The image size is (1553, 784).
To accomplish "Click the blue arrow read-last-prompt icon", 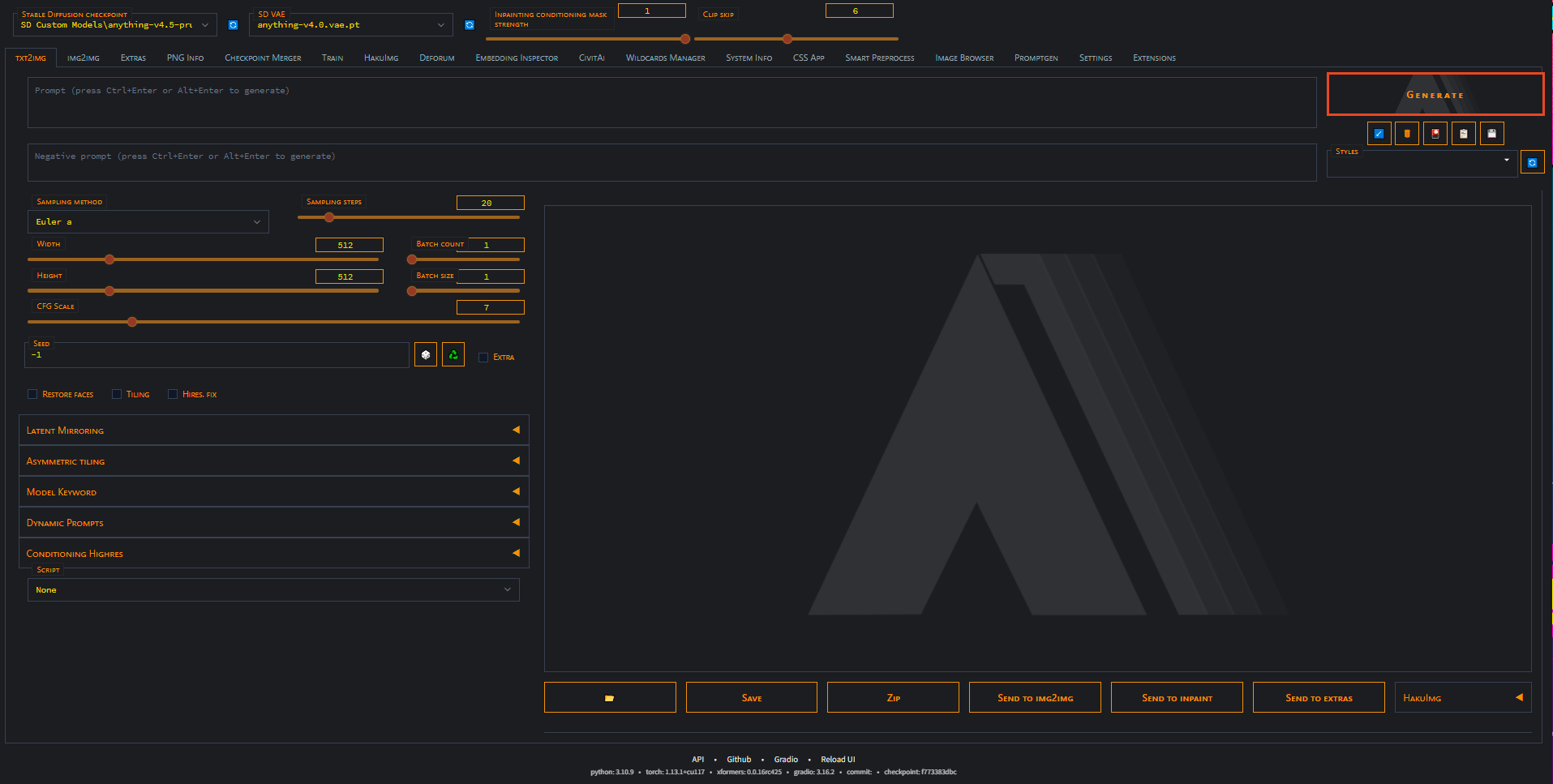I will click(1379, 134).
